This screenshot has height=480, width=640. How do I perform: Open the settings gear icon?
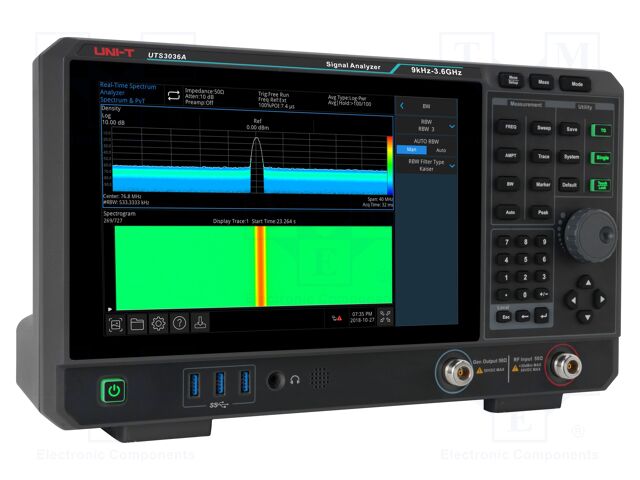pyautogui.click(x=158, y=323)
